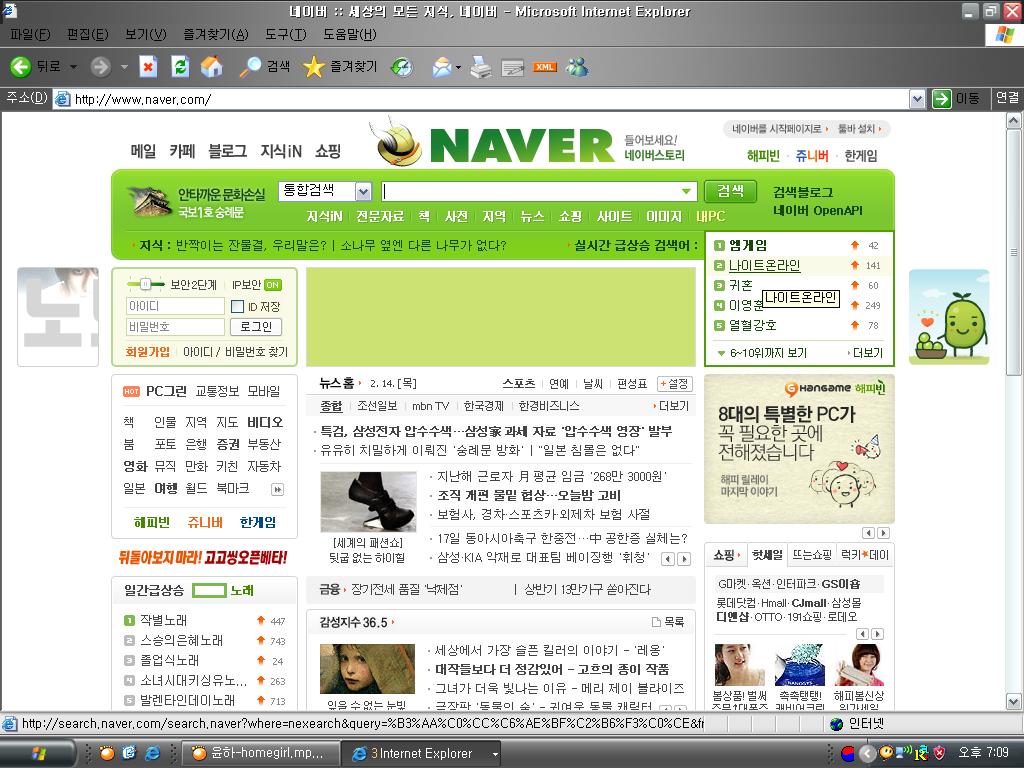Open the 작별노래 trending song link
Screen dimensions: 1024x768
pyautogui.click(x=164, y=620)
